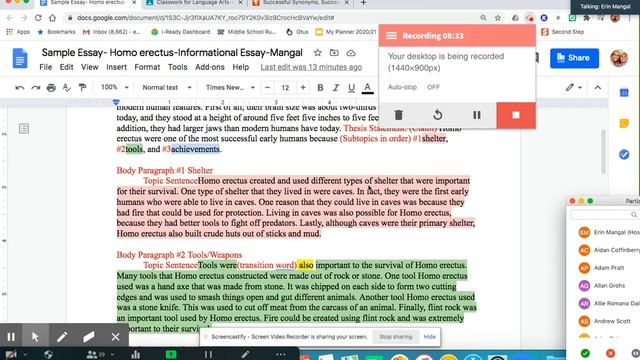Open the 100% zoom dropdown
This screenshot has height=360, width=640.
click(x=114, y=87)
